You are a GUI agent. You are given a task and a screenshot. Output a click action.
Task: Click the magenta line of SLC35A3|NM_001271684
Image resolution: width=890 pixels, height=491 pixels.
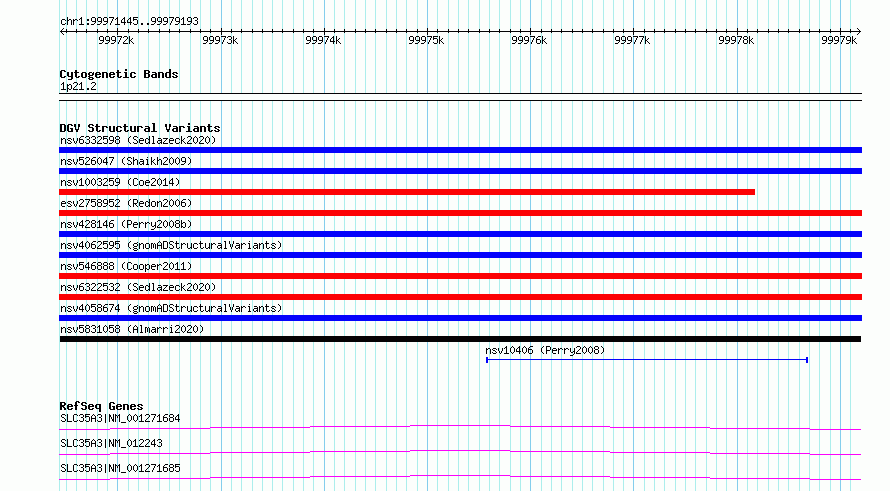click(x=460, y=427)
